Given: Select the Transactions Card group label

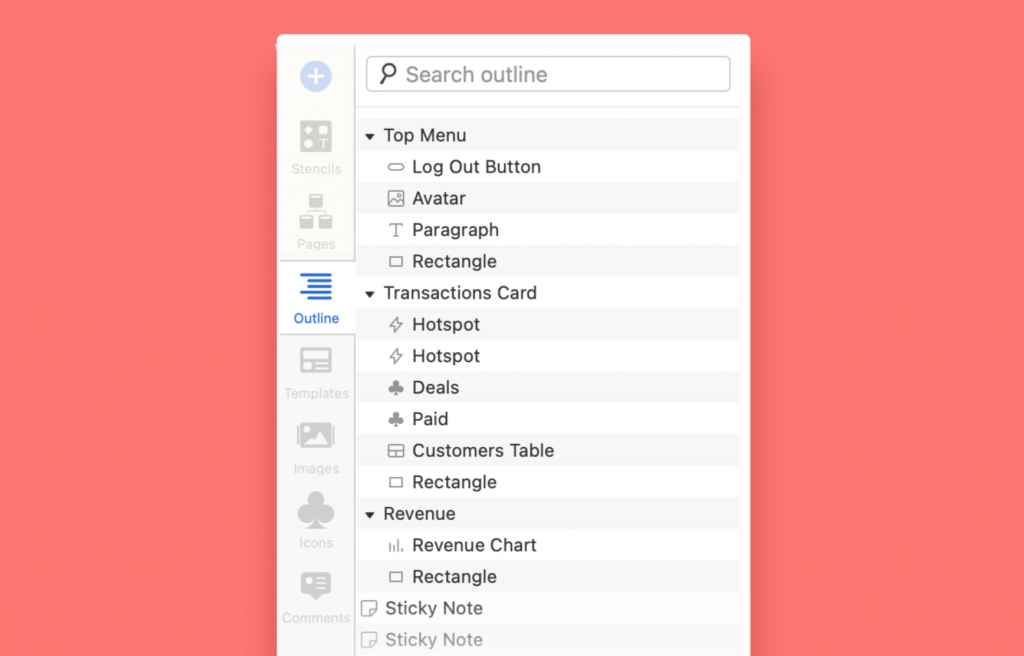Looking at the screenshot, I should [x=460, y=293].
